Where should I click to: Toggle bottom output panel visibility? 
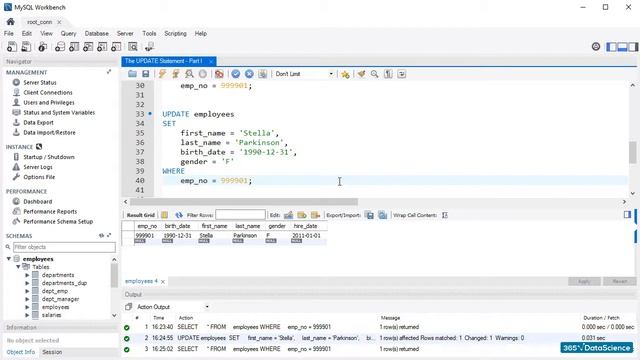622,47
